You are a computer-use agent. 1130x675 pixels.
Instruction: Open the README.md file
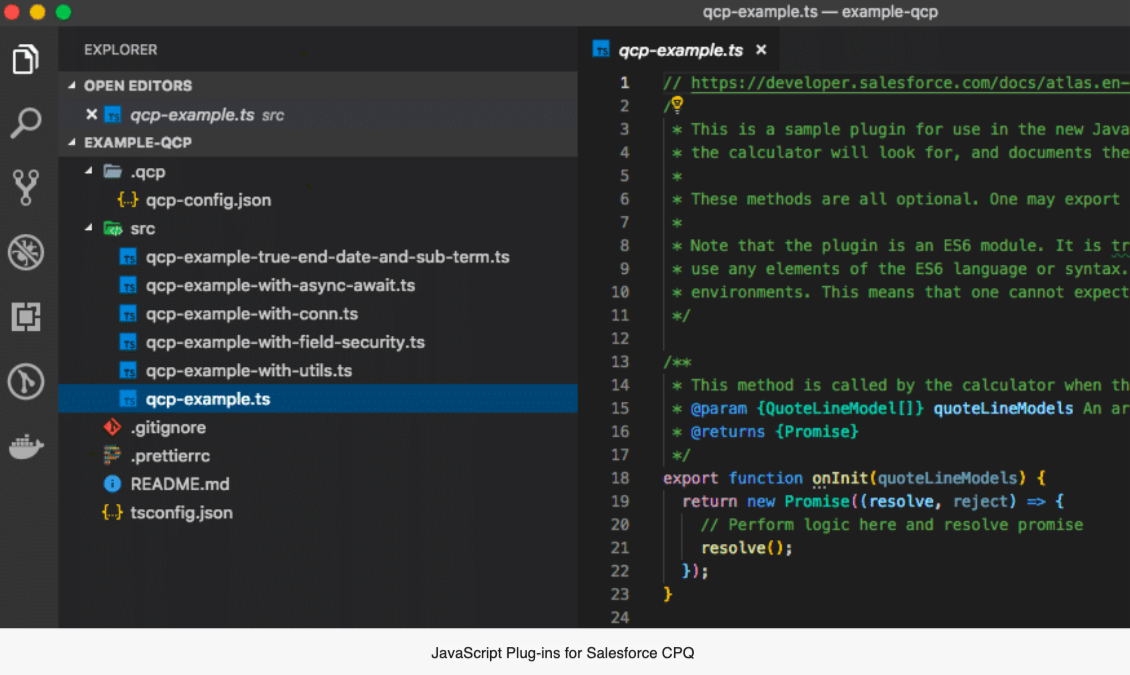(180, 484)
